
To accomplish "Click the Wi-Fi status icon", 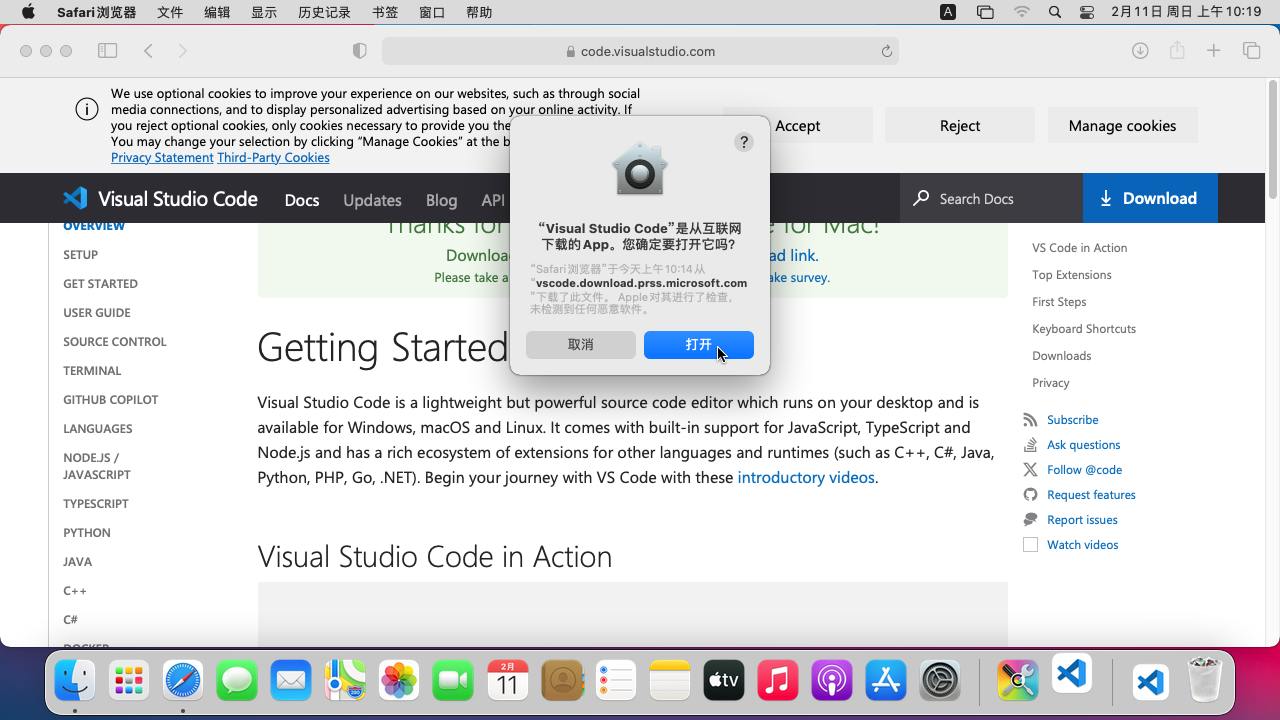I will tap(1021, 13).
